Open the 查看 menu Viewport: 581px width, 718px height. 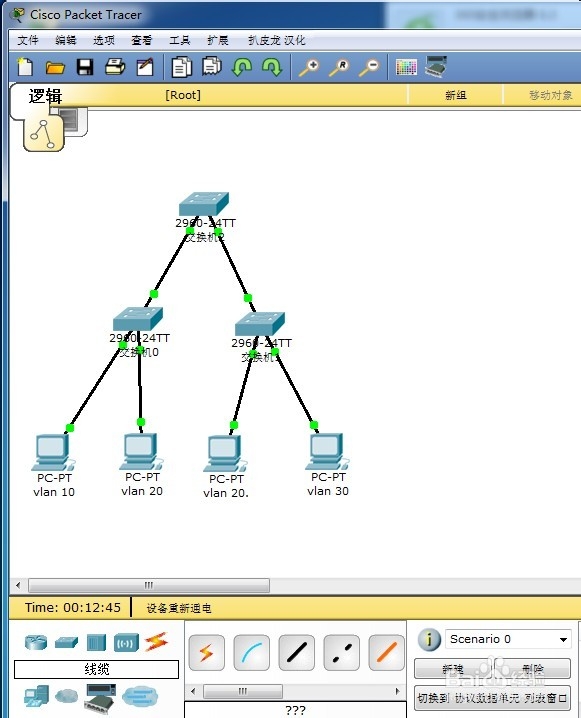(141, 40)
